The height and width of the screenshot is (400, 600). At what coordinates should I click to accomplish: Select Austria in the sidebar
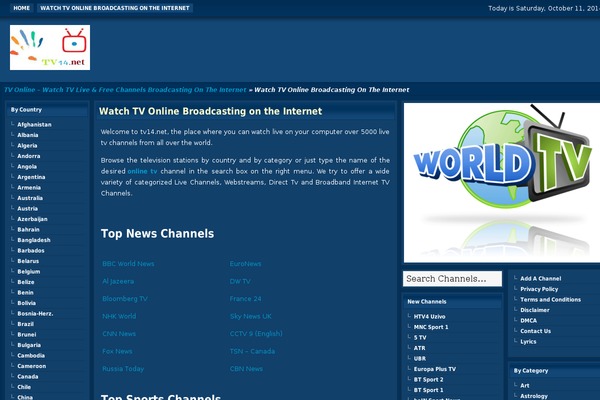click(x=28, y=209)
